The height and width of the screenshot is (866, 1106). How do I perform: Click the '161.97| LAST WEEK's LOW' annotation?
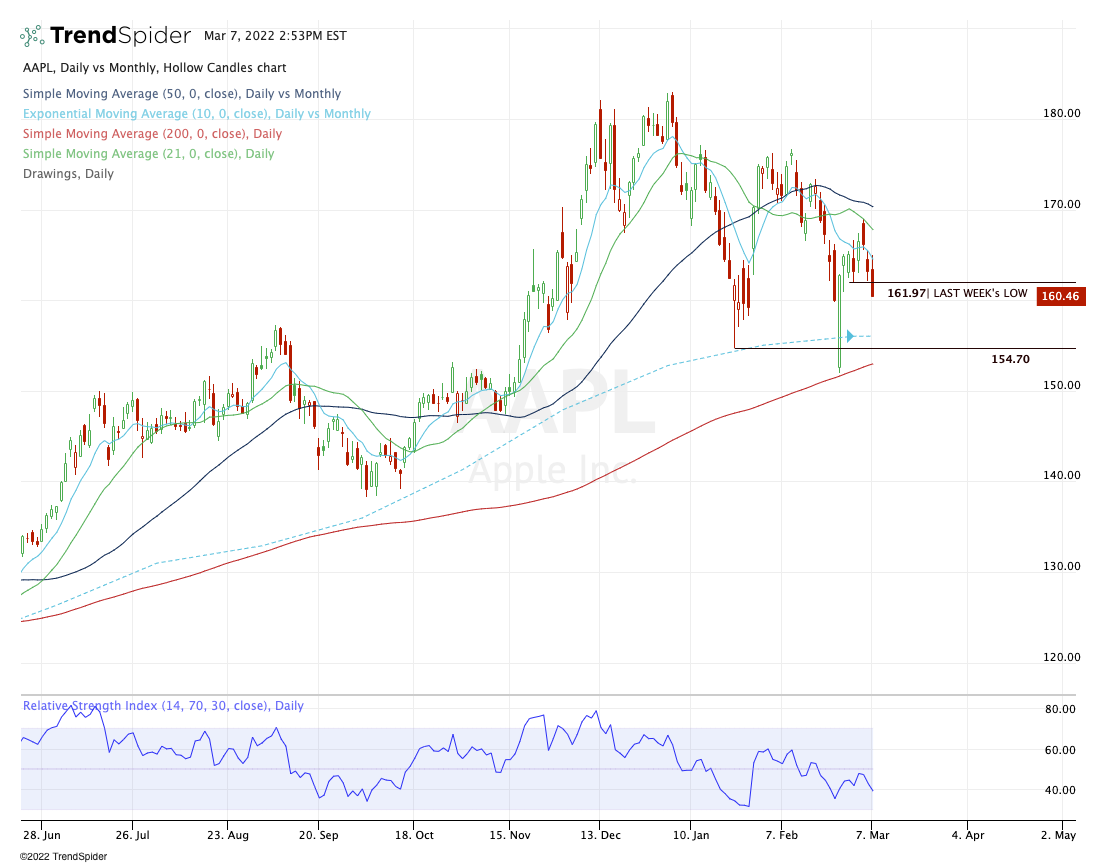pos(957,293)
